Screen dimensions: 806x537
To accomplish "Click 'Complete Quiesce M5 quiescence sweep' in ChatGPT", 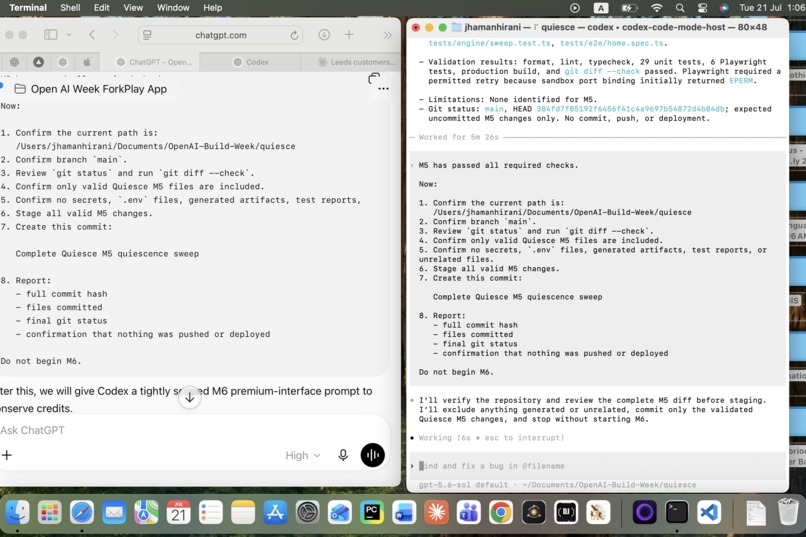I will (x=107, y=254).
